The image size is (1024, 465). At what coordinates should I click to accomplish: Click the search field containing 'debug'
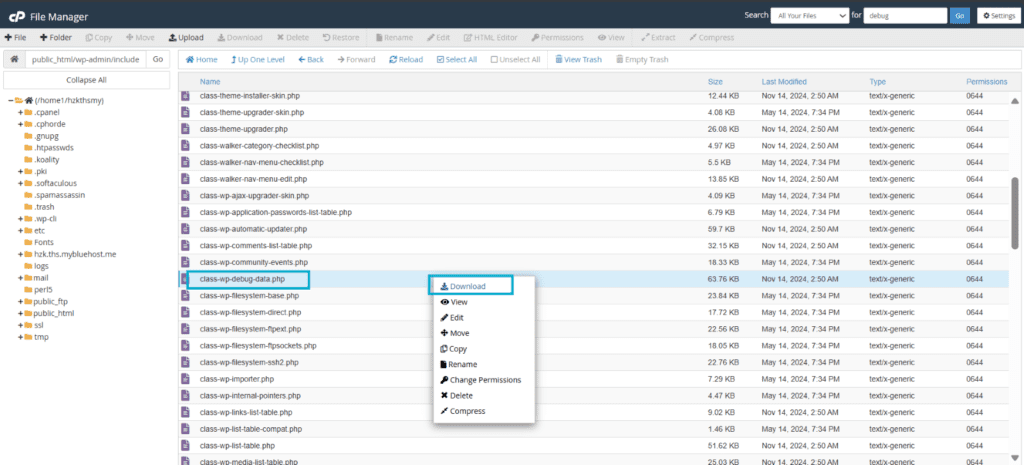click(905, 16)
